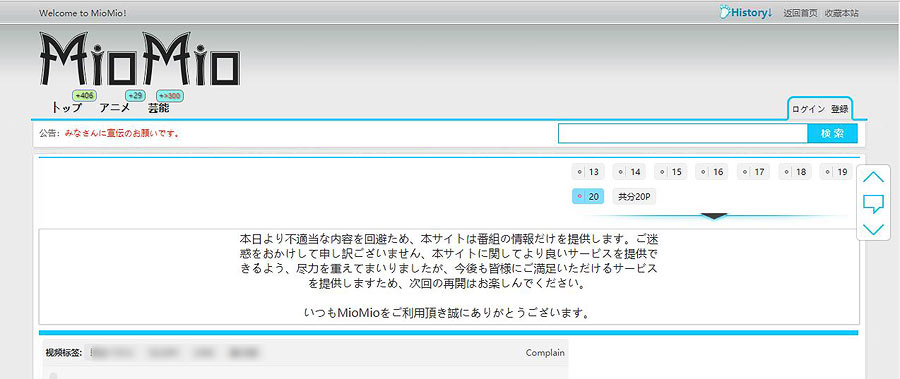
Task: Click the 视频标签 label
Action: click(64, 353)
